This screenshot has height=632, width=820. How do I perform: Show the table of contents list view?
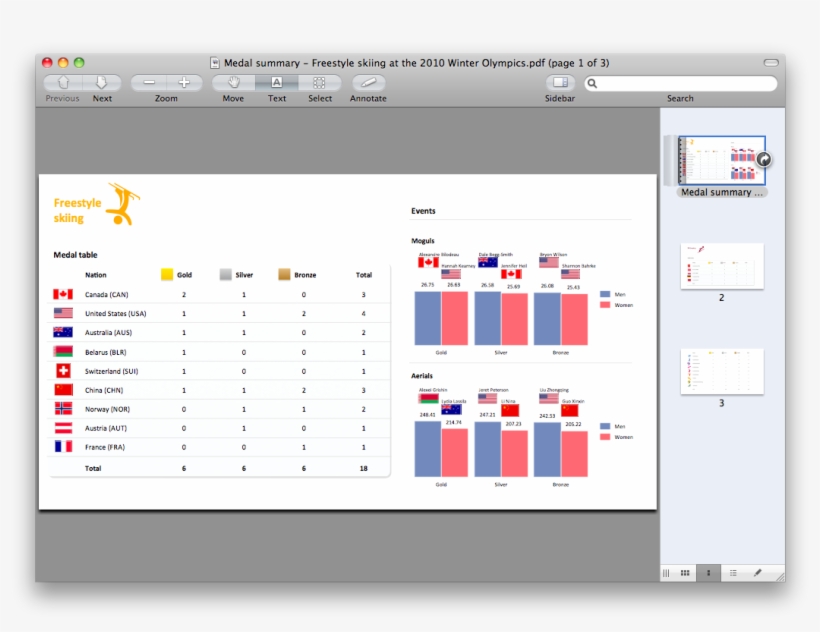click(733, 573)
